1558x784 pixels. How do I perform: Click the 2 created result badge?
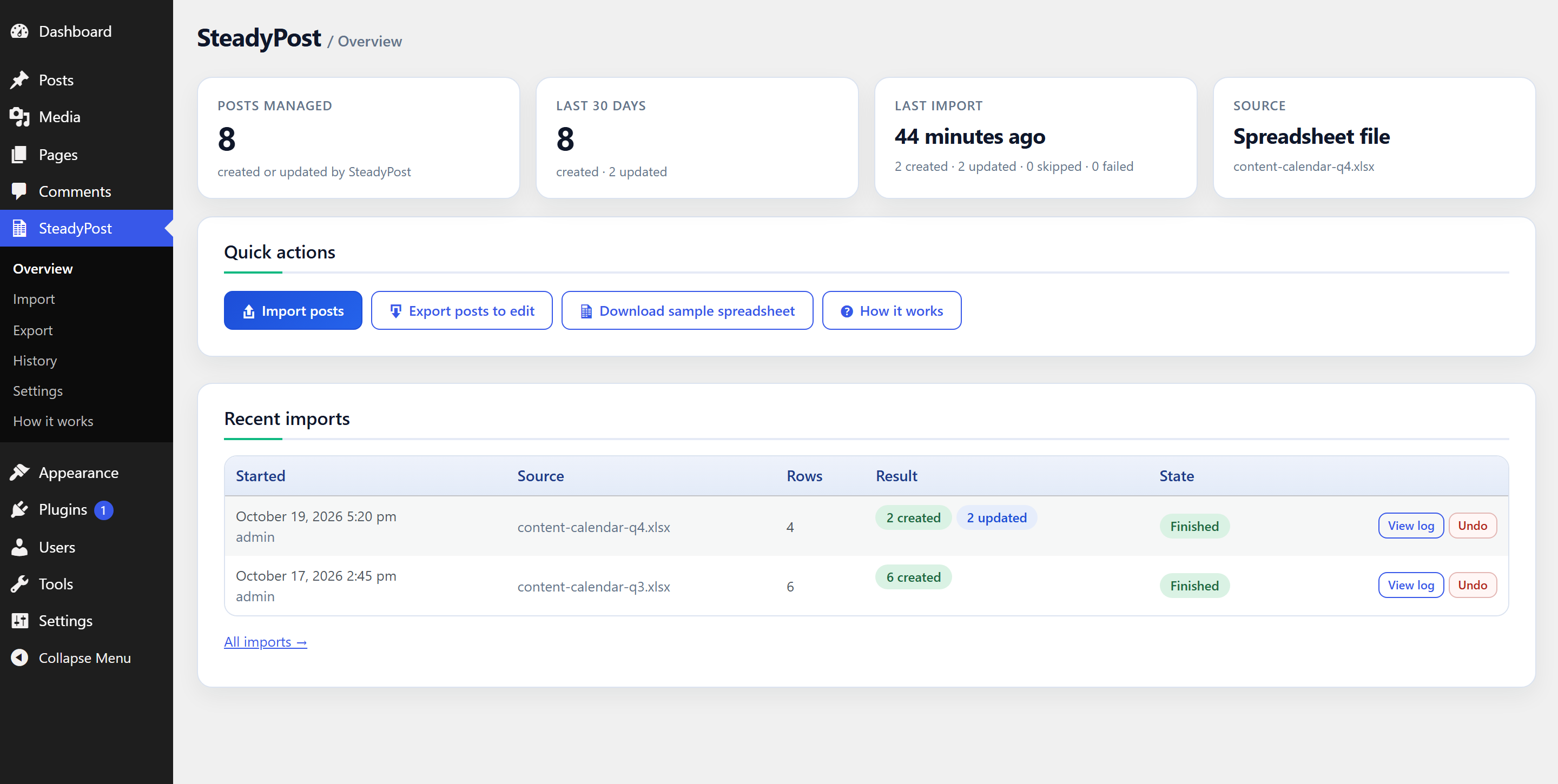[x=913, y=518]
